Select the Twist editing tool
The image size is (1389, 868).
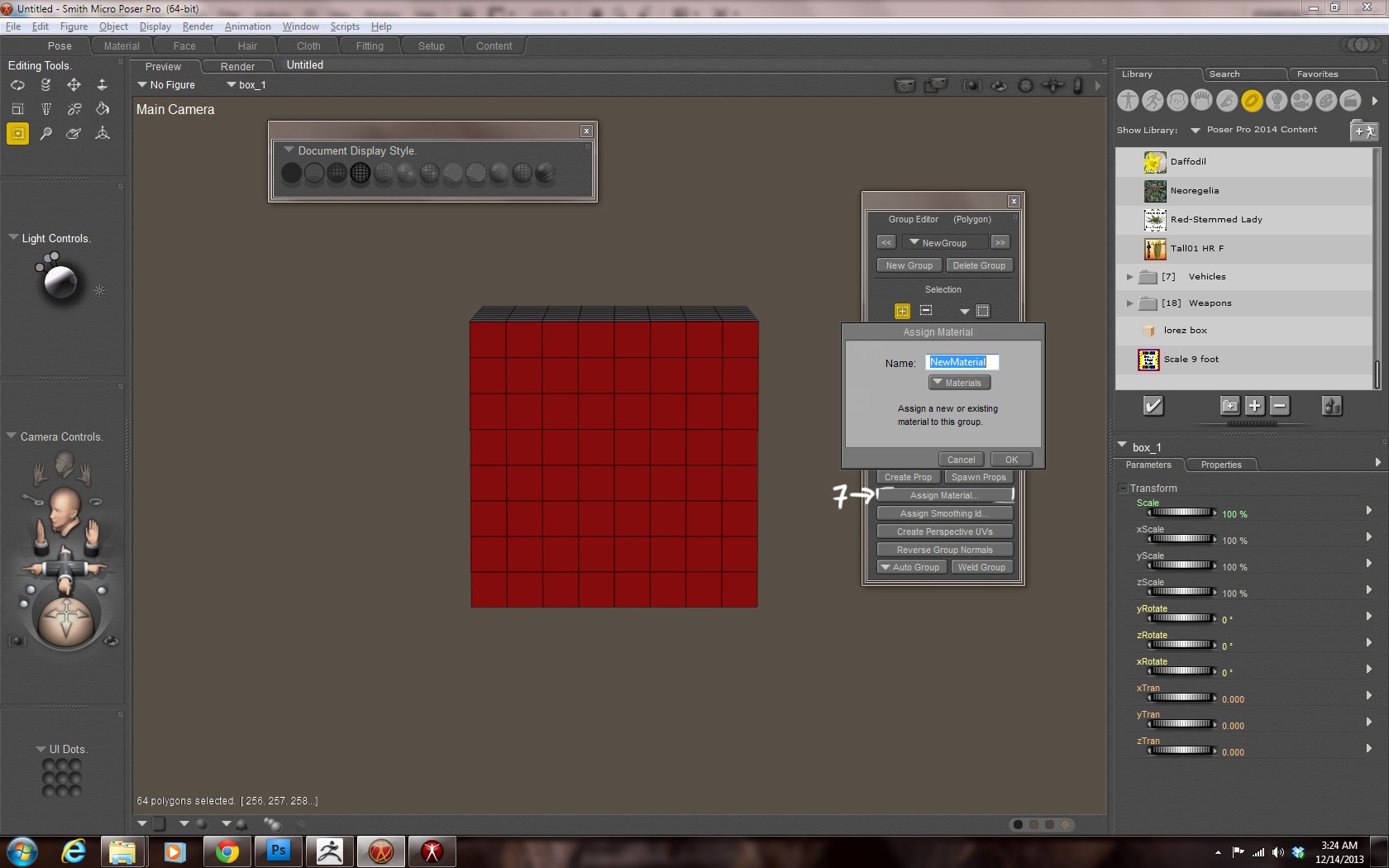(x=45, y=85)
